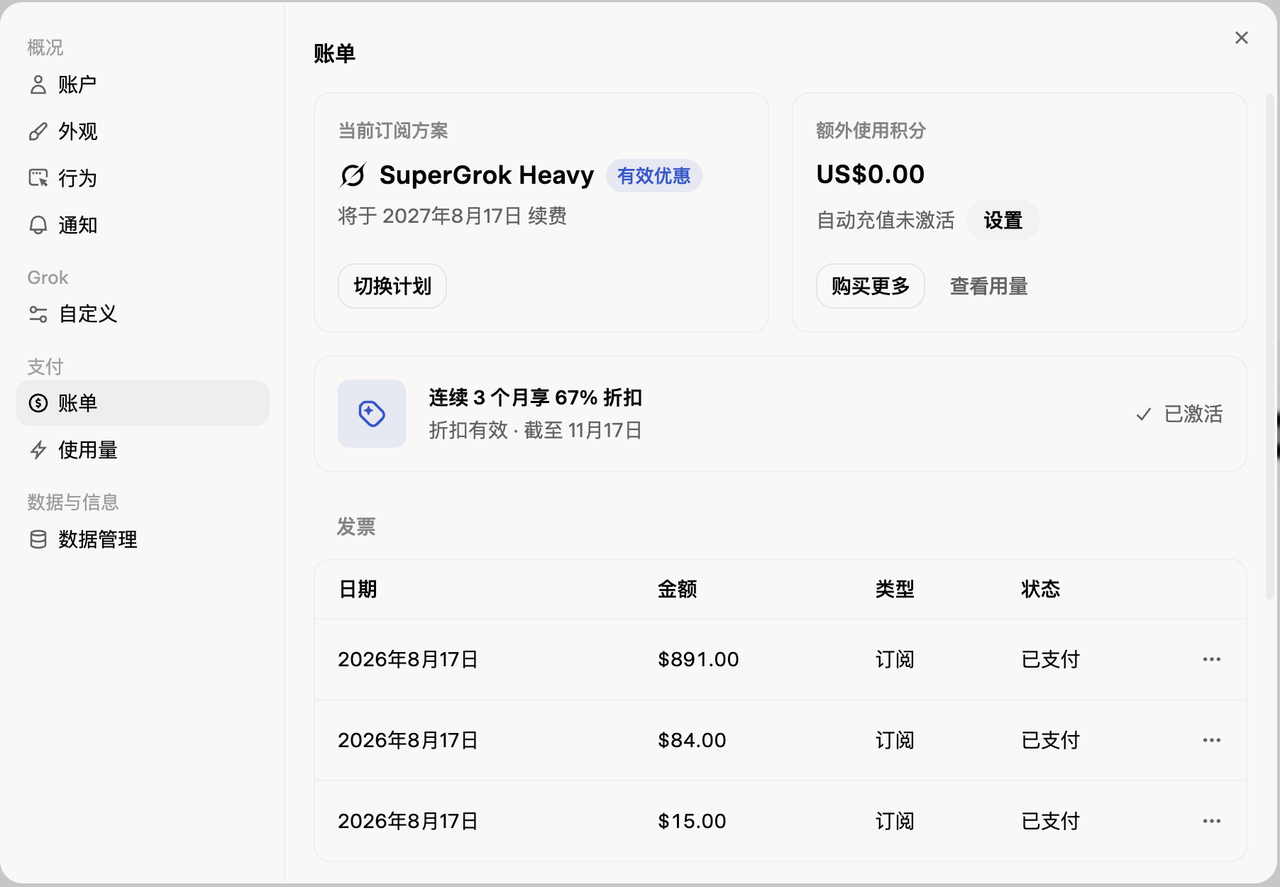
Task: Click 订阅 in the $891.00 row
Action: pyautogui.click(x=895, y=659)
